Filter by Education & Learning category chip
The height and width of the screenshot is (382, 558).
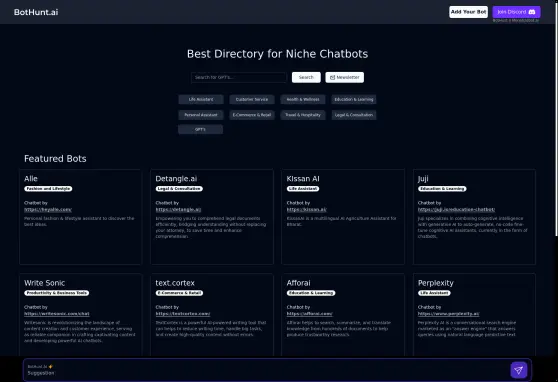(x=354, y=99)
